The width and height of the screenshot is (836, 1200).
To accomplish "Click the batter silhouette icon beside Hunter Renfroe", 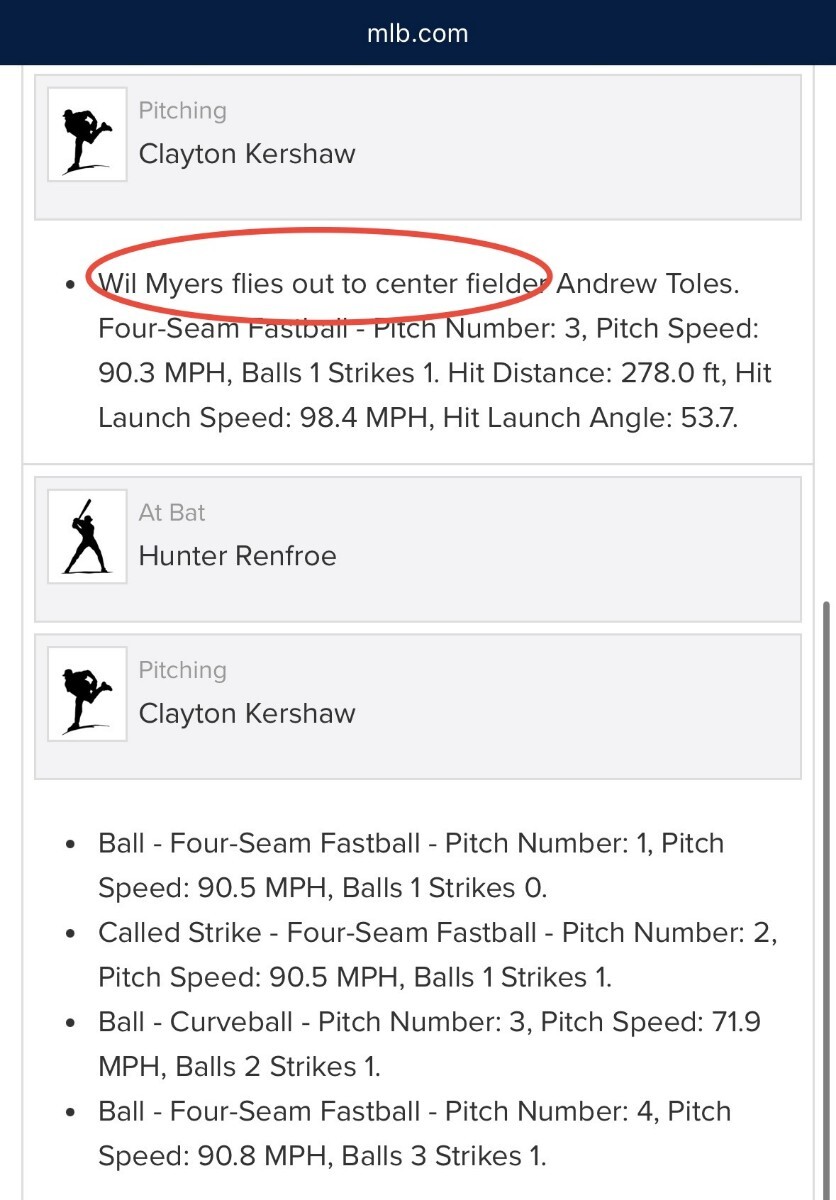I will [x=87, y=536].
